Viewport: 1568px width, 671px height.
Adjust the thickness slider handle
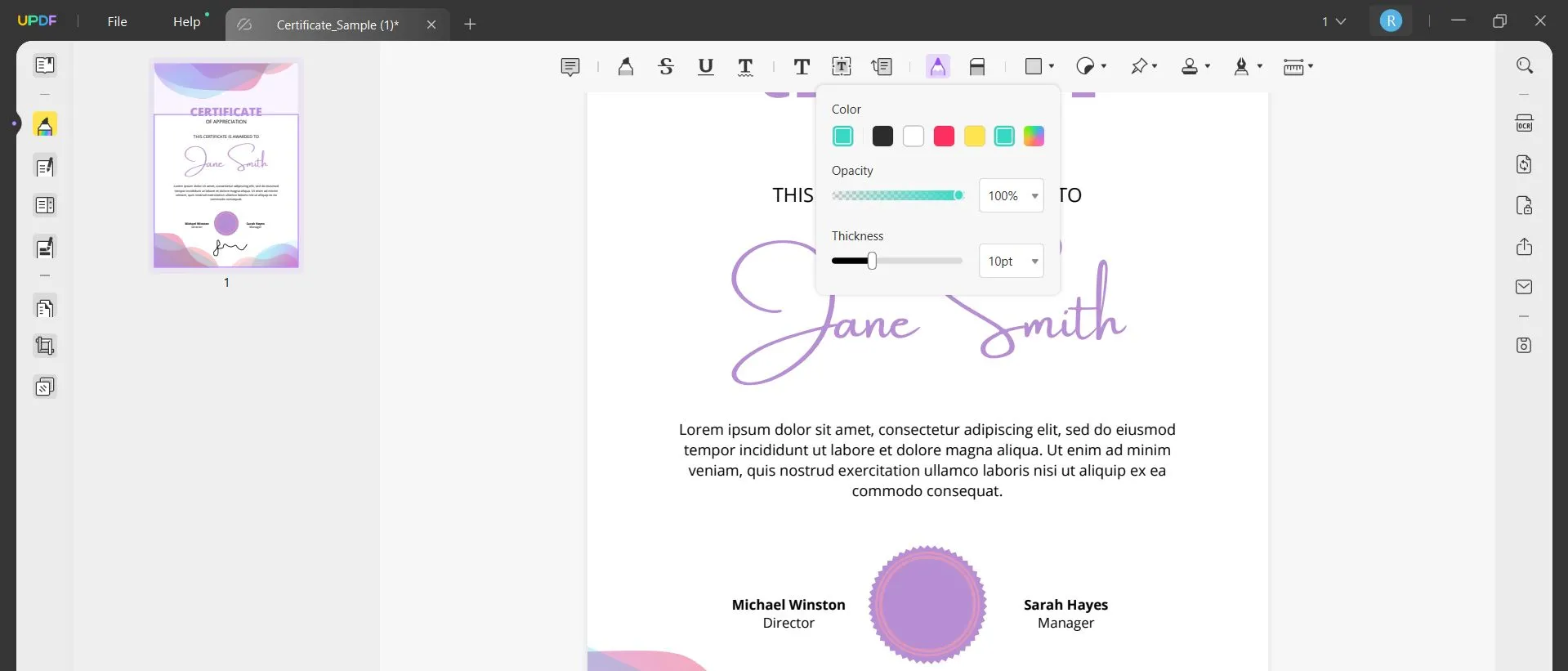pos(872,261)
